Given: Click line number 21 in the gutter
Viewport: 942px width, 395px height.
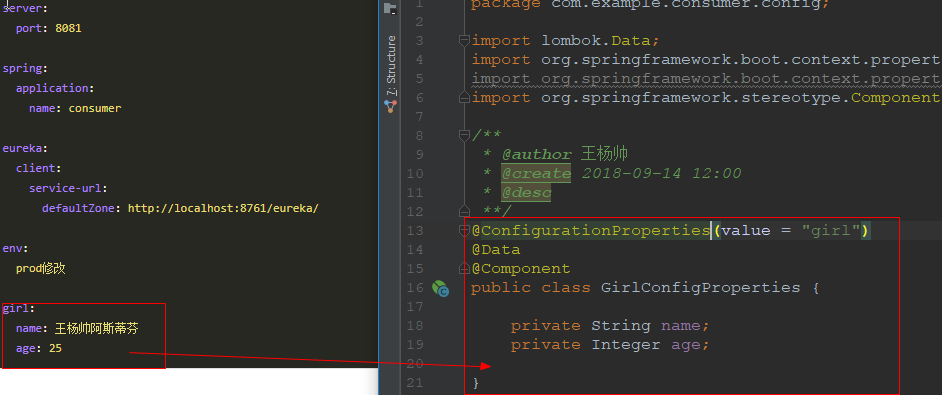Looking at the screenshot, I should (415, 382).
